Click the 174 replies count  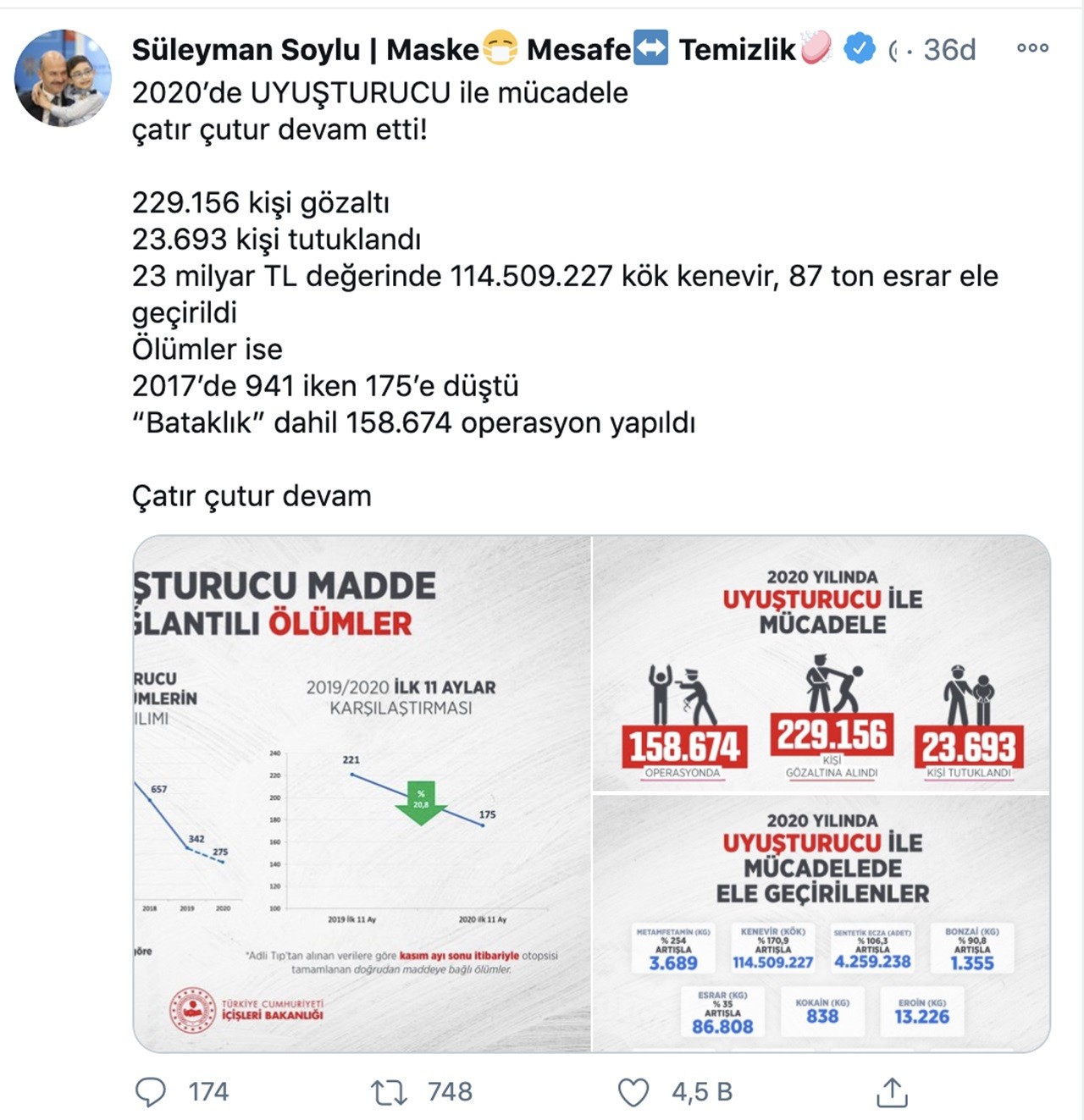(208, 1092)
